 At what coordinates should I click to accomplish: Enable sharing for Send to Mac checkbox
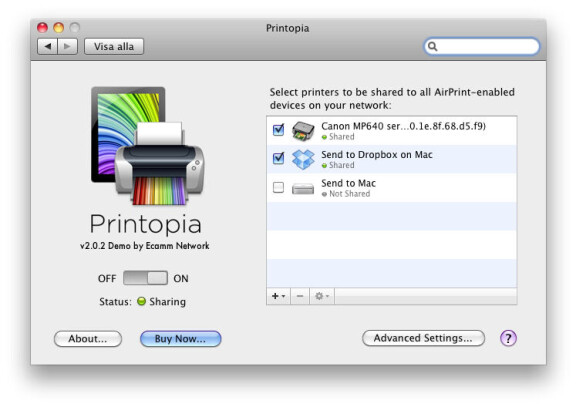278,187
